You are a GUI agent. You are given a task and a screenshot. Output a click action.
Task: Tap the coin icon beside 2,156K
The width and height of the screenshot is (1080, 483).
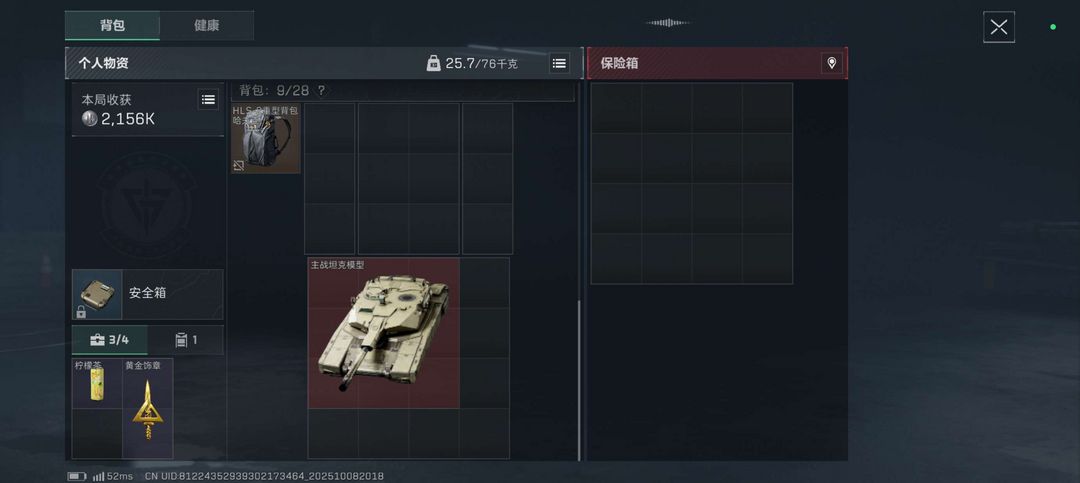coord(90,119)
